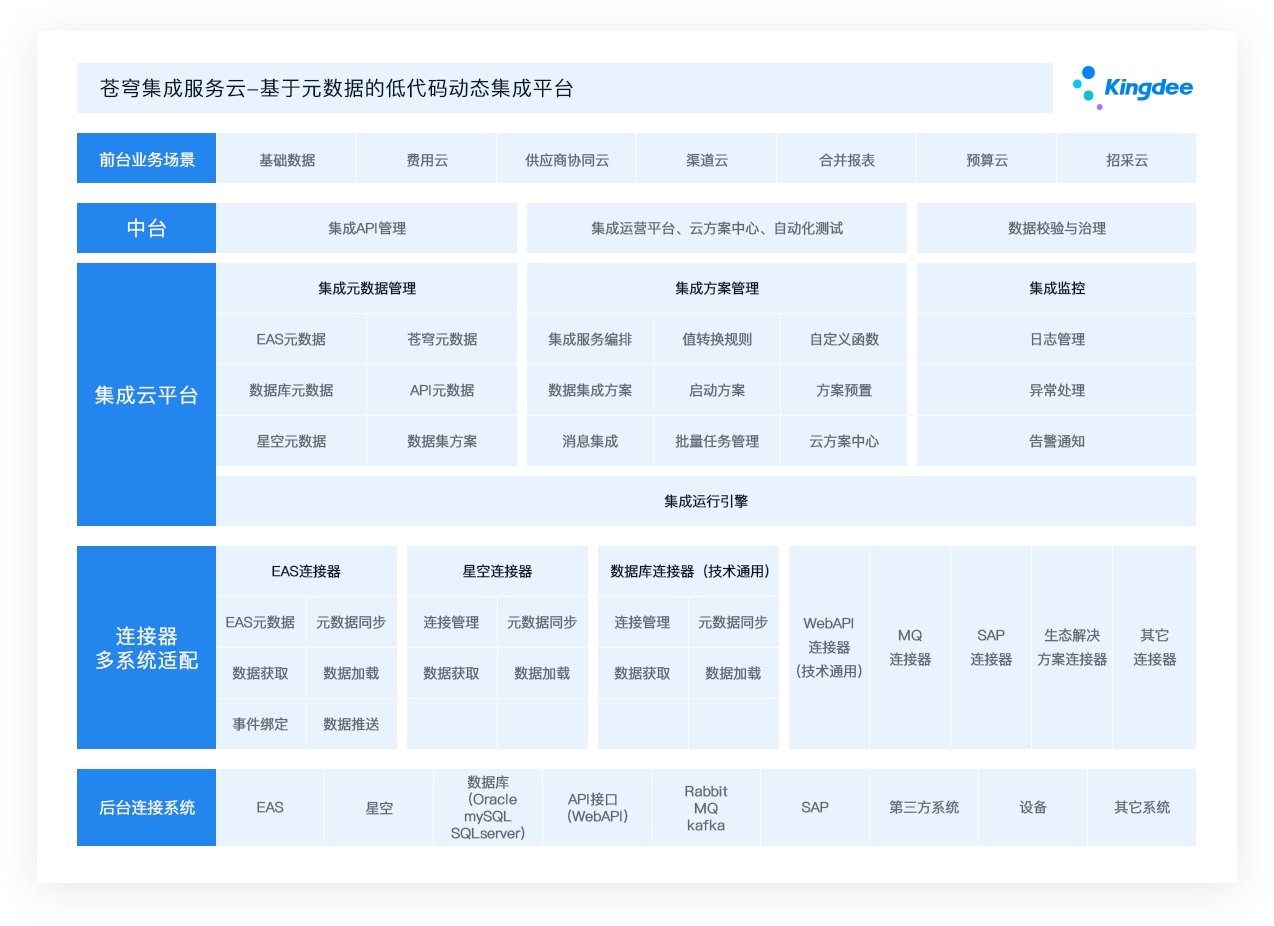
Task: Open the 生态解决方案连接器 block
Action: click(x=1072, y=647)
